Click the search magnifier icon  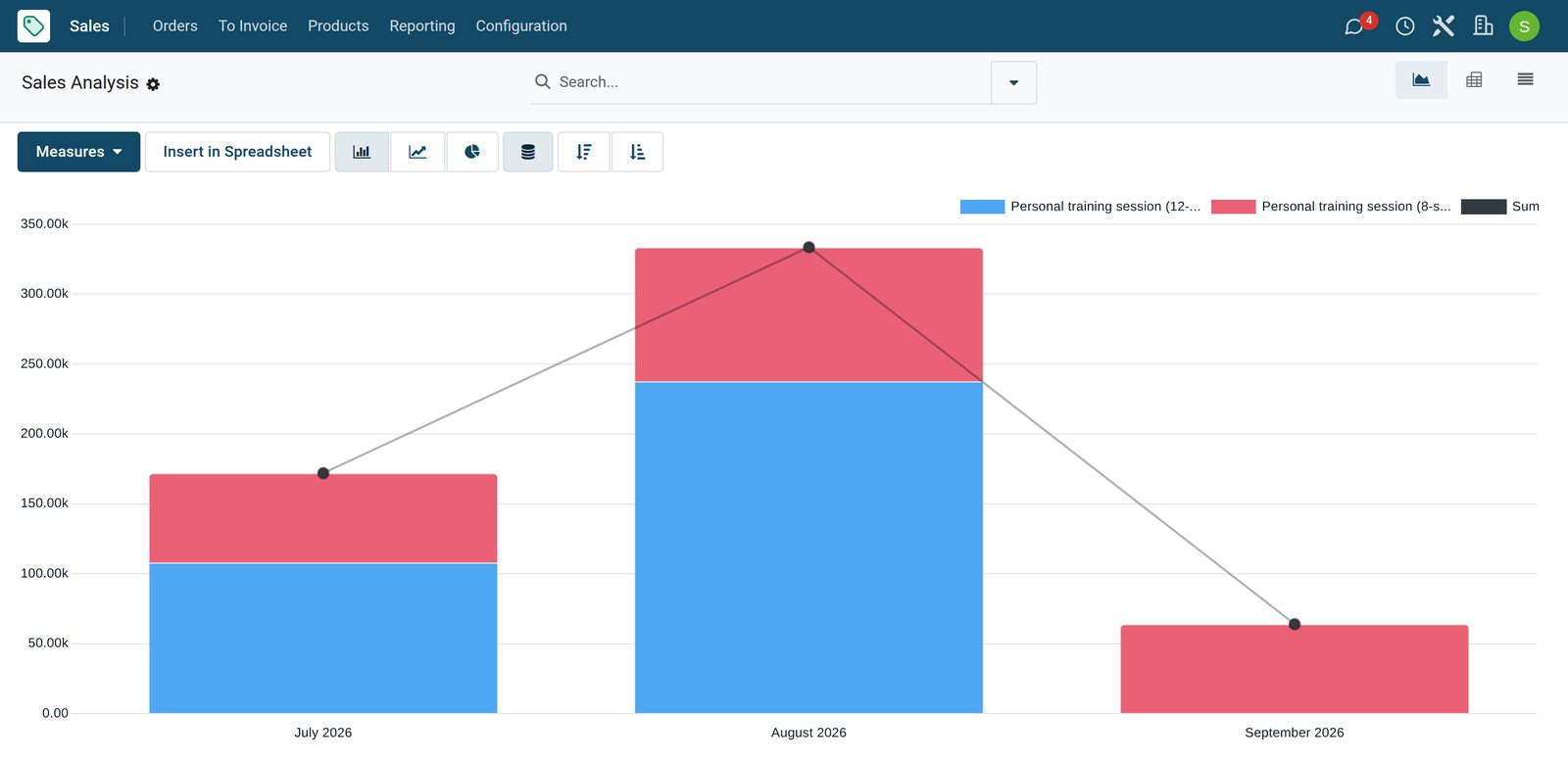[x=542, y=81]
